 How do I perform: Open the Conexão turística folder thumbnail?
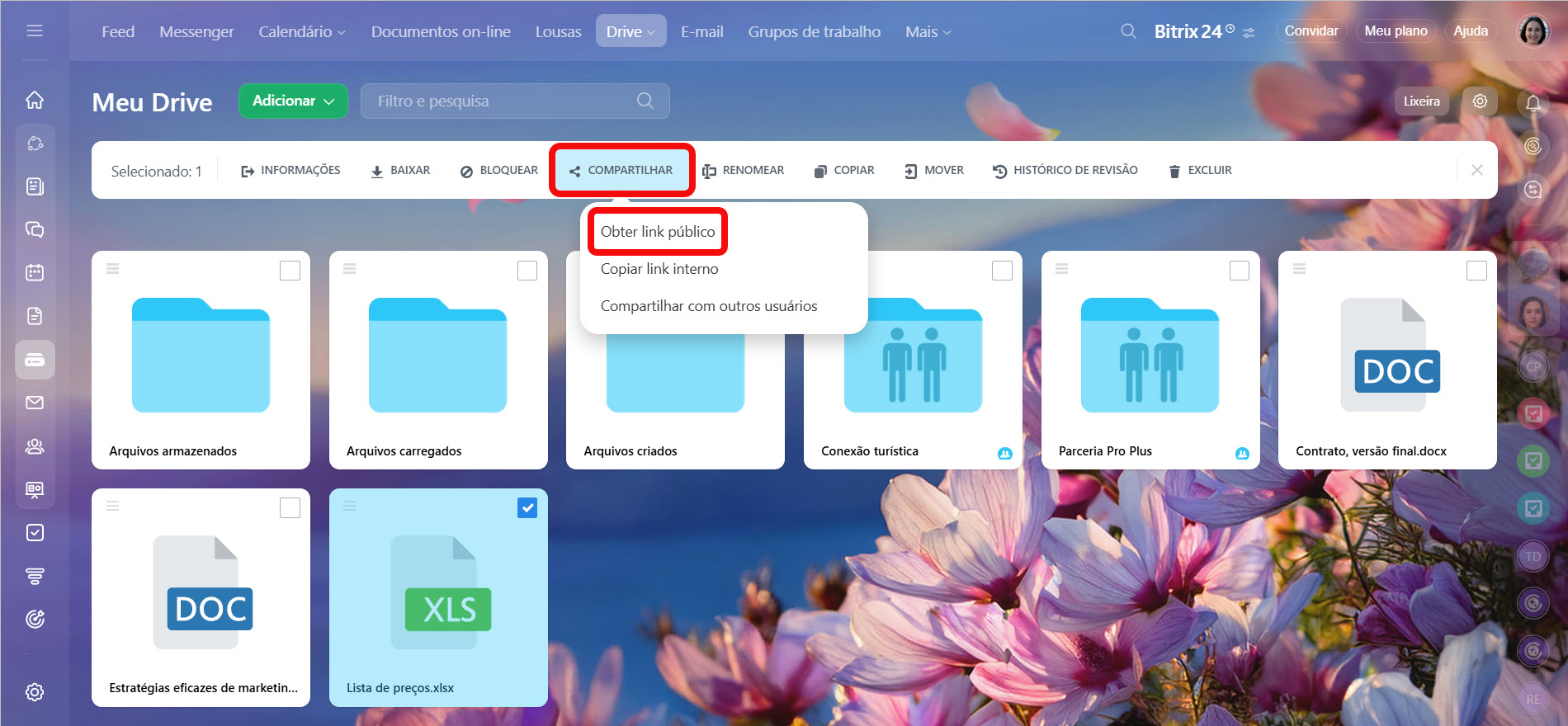(x=913, y=355)
